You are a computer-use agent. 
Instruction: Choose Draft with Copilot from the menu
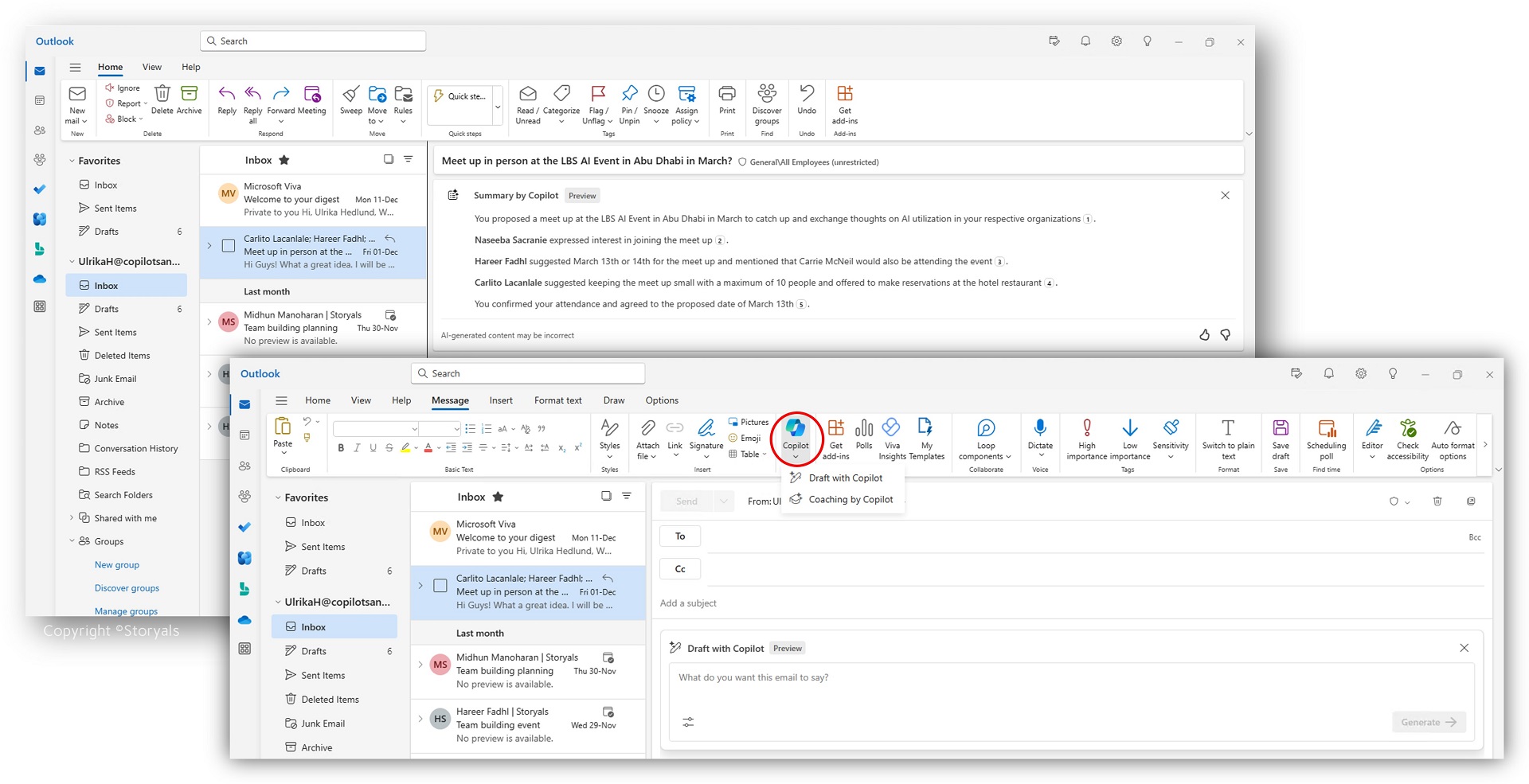click(x=845, y=478)
